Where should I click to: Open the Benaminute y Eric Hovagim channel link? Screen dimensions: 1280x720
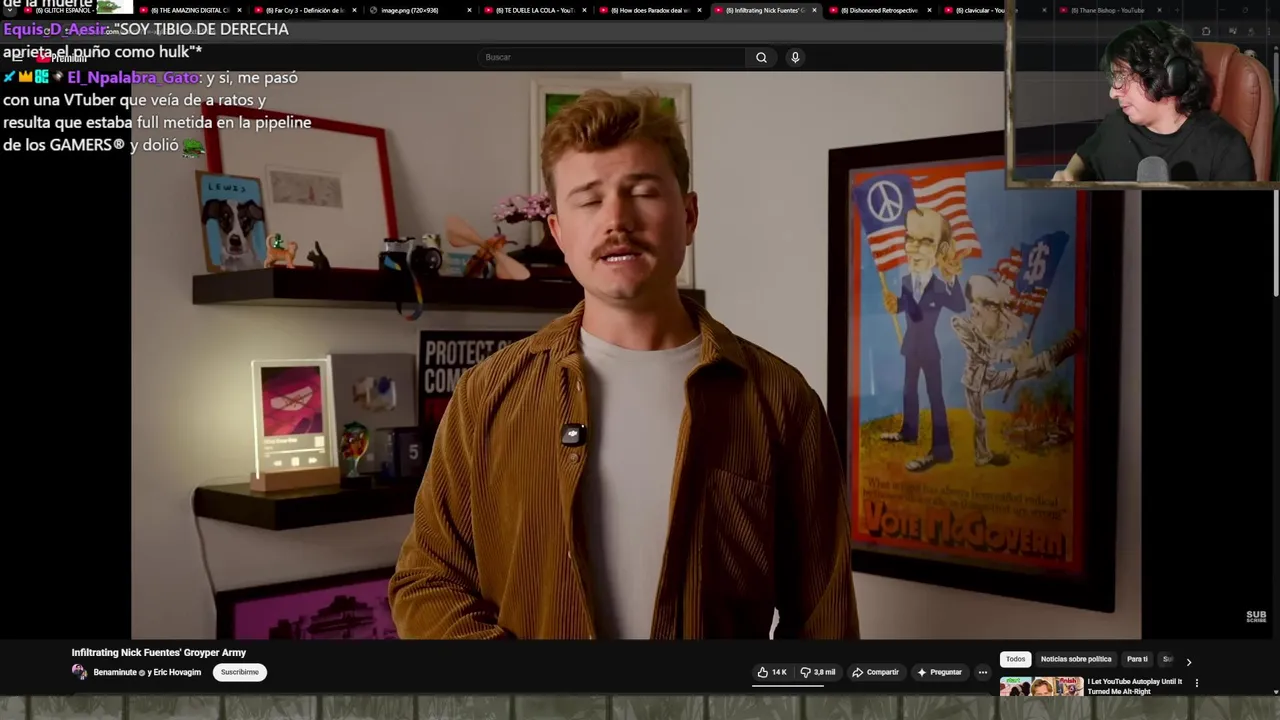click(147, 672)
